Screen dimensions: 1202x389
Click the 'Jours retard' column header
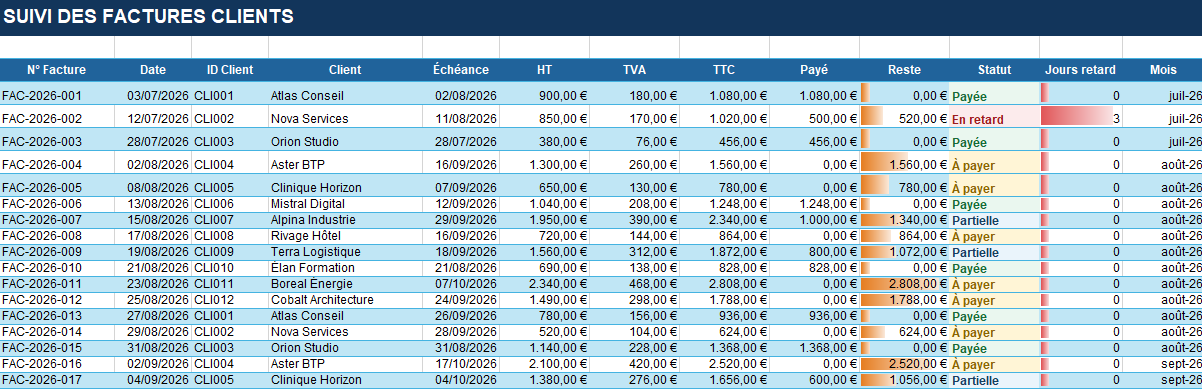tap(1081, 70)
